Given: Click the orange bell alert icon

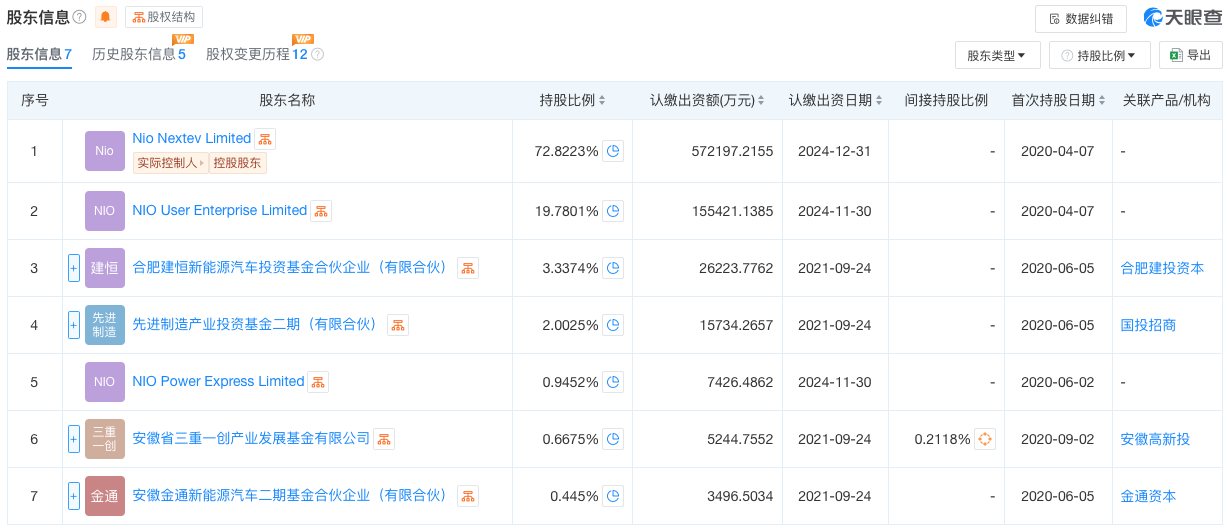Looking at the screenshot, I should pos(105,17).
